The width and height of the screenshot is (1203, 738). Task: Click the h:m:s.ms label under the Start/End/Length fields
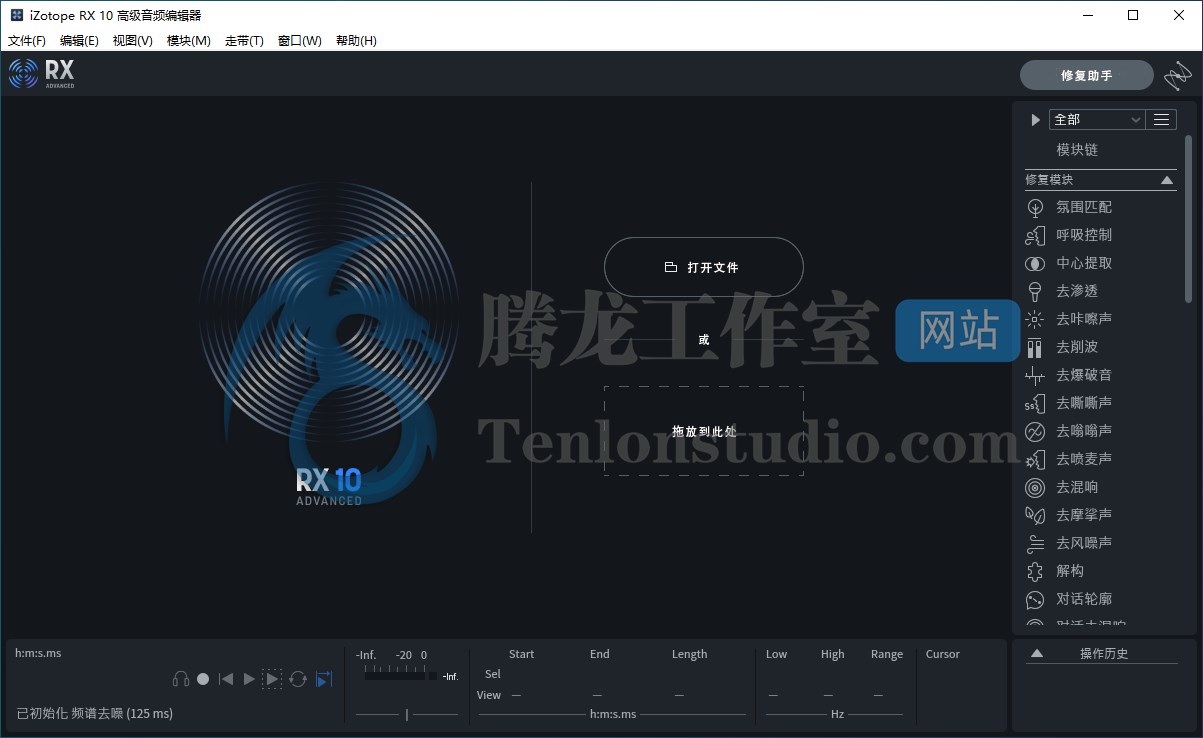tap(613, 714)
